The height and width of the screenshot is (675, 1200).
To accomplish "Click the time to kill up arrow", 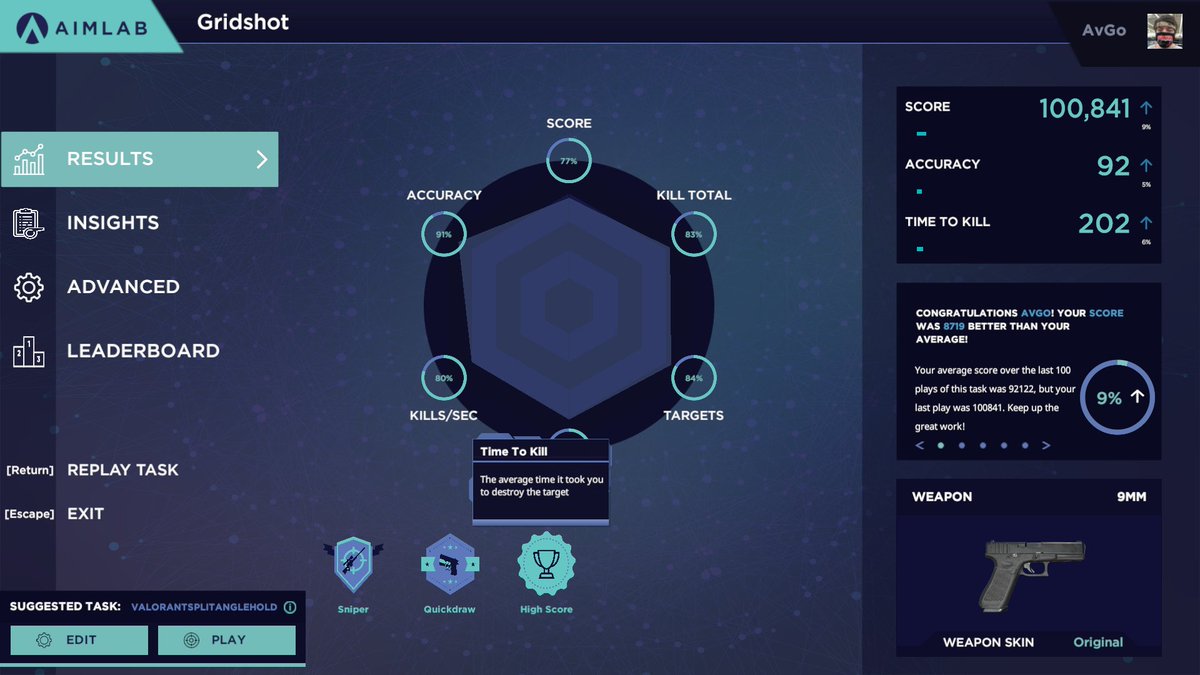I will pos(1146,222).
